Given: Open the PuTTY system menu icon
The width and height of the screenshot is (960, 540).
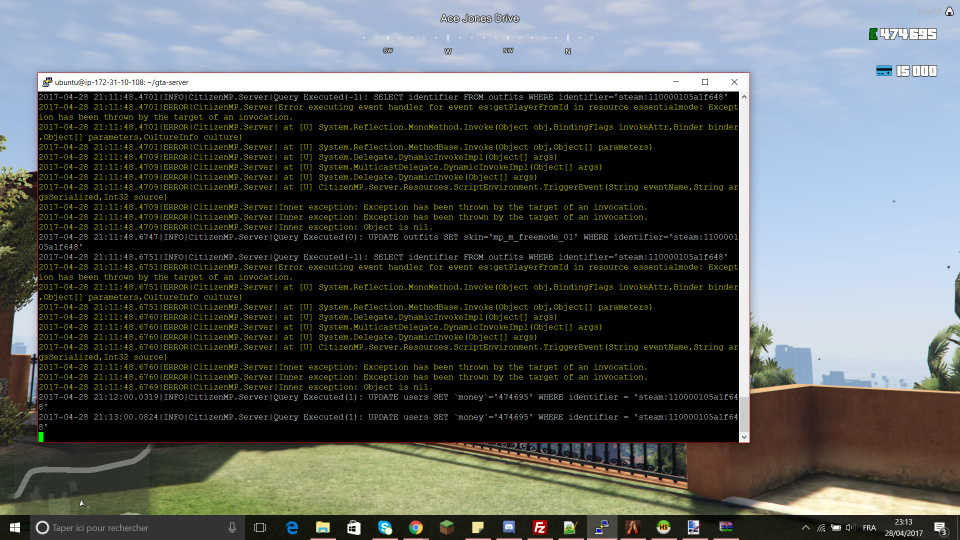Looking at the screenshot, I should [x=47, y=82].
